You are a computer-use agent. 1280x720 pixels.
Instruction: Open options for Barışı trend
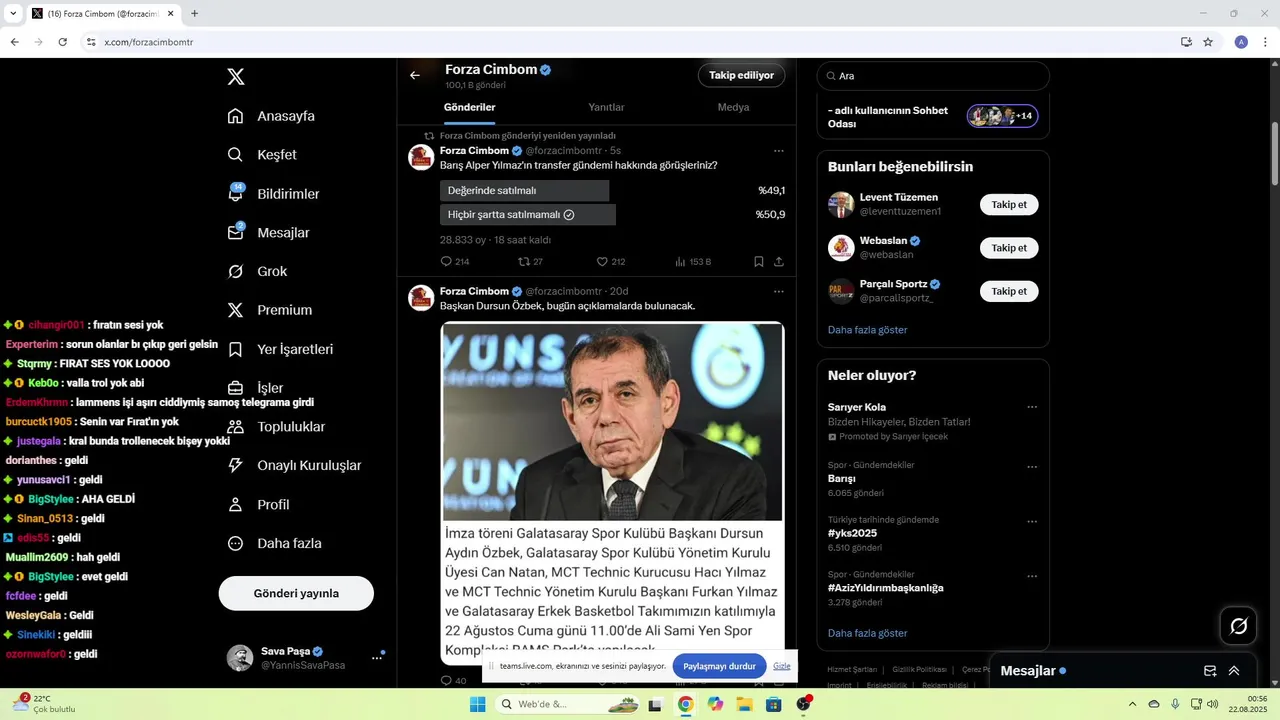pyautogui.click(x=1032, y=467)
